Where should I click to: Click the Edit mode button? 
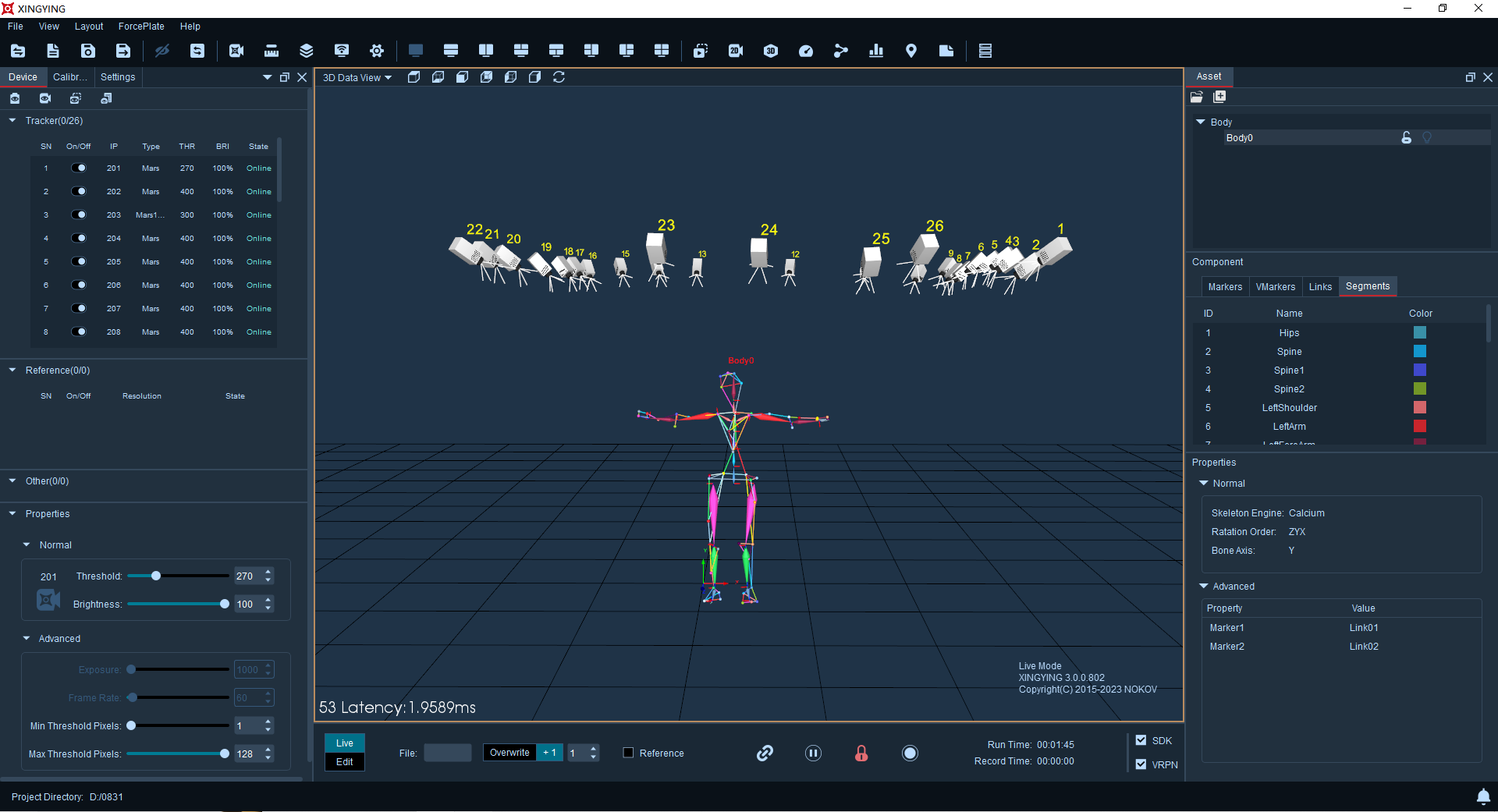[345, 762]
